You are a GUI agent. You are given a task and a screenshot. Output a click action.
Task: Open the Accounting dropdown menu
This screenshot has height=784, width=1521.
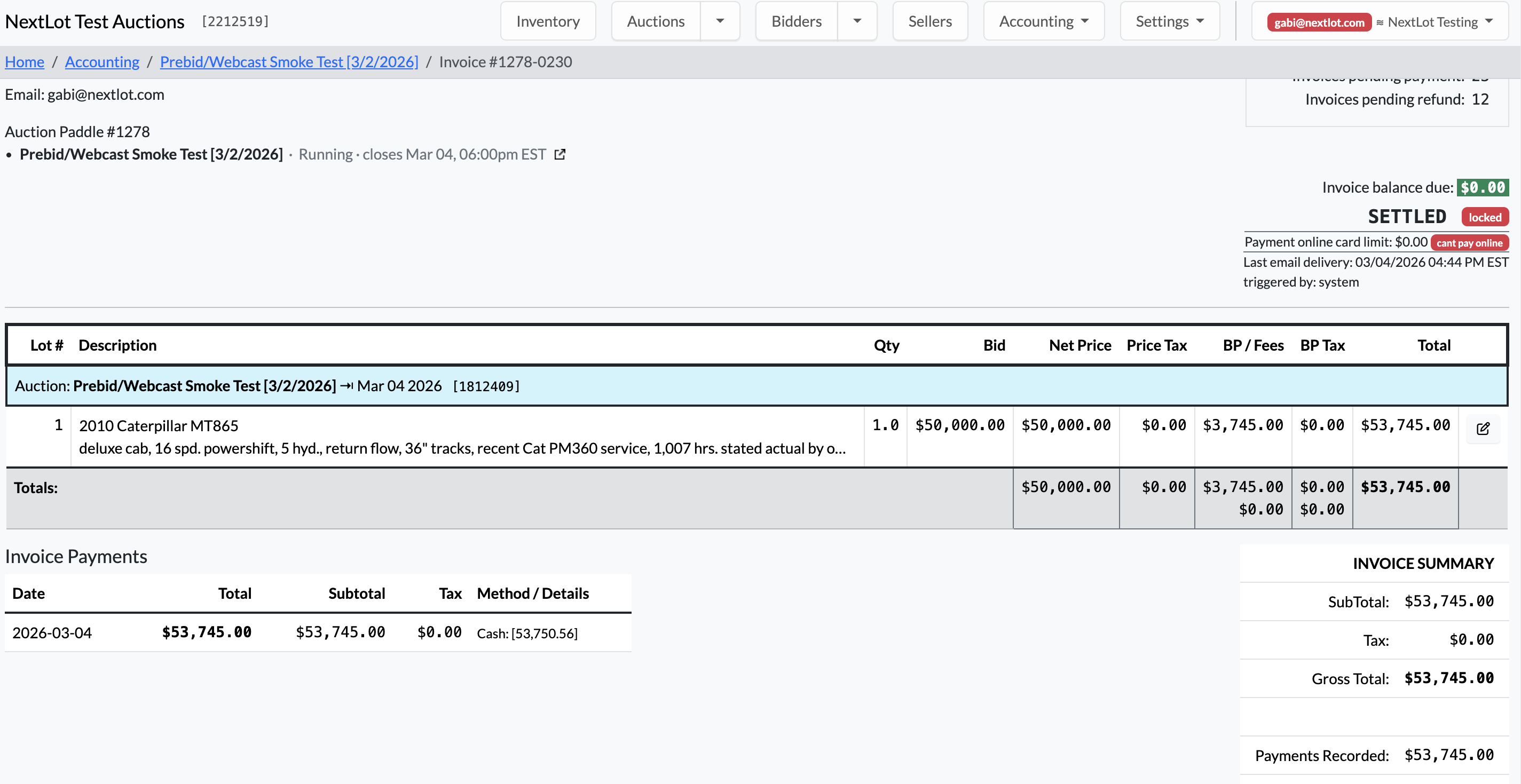pos(1043,21)
